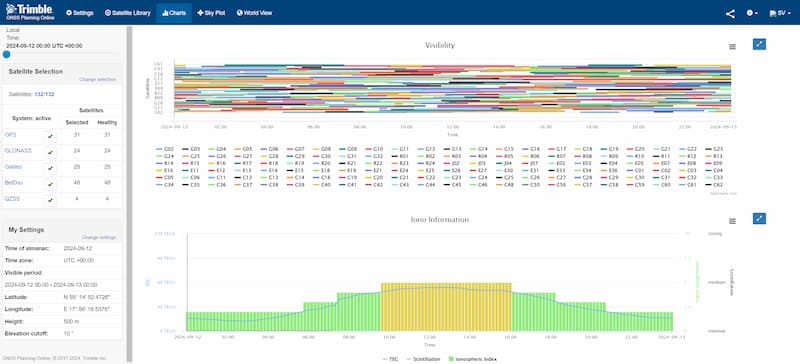Open the Settings tab

pos(80,13)
